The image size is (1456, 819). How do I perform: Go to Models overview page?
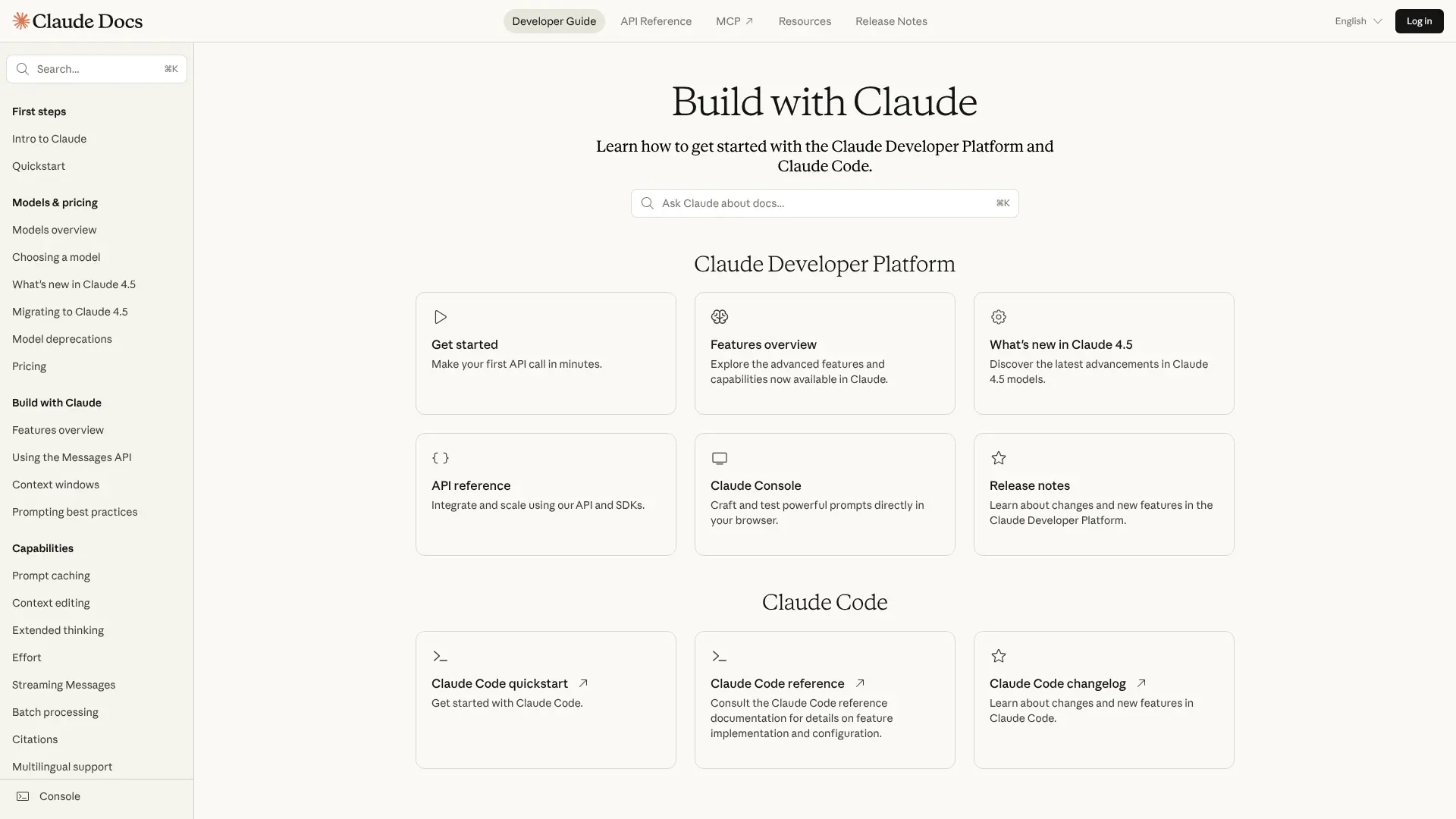(x=54, y=230)
